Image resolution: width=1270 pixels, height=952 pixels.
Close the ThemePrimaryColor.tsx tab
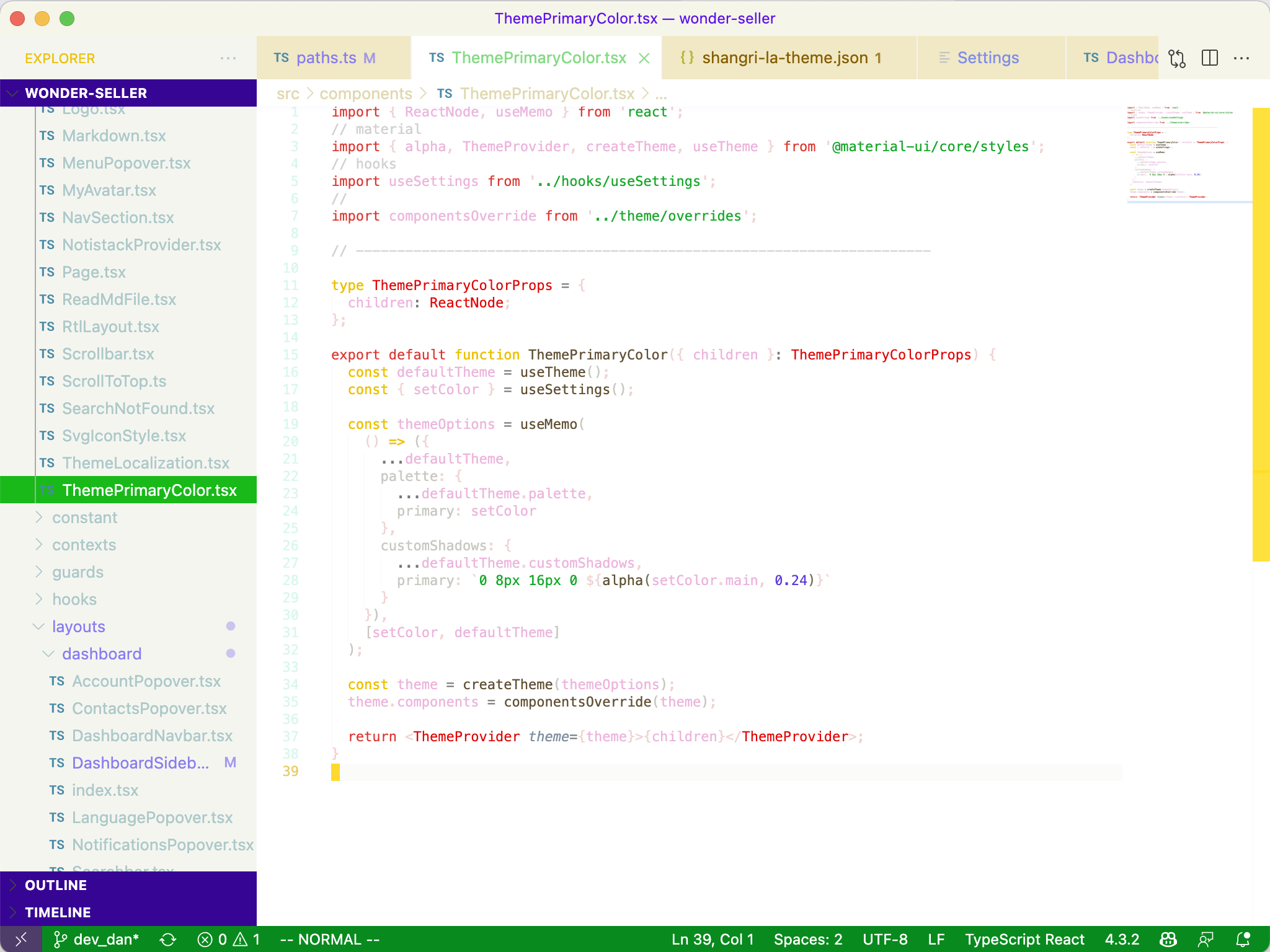pyautogui.click(x=644, y=58)
